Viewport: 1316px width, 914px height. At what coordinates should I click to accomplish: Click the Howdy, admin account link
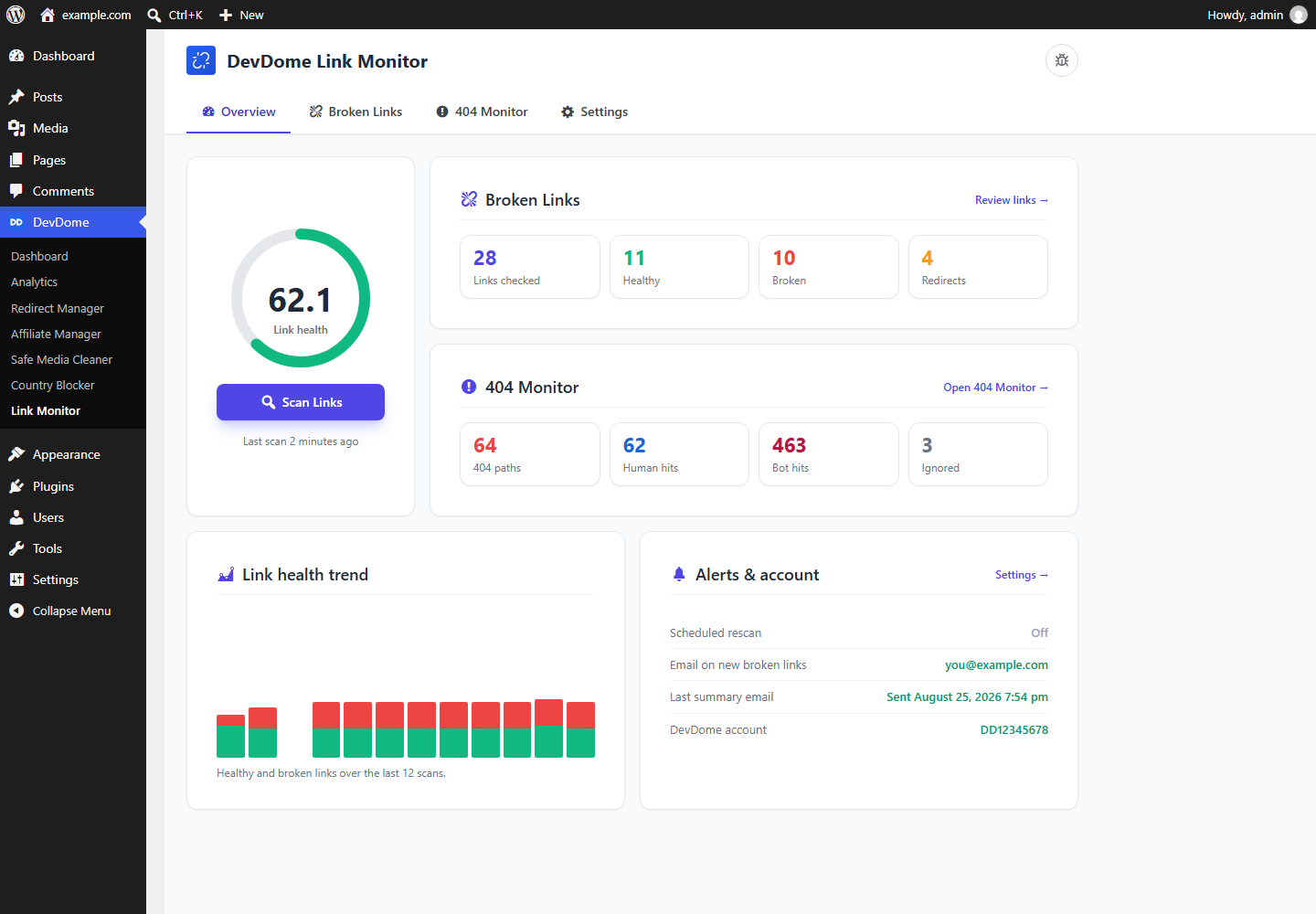(x=1257, y=15)
